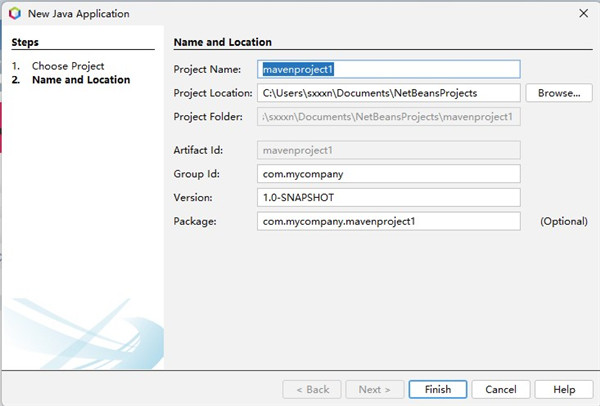The width and height of the screenshot is (600, 406).
Task: Click the < Back button
Action: click(312, 389)
